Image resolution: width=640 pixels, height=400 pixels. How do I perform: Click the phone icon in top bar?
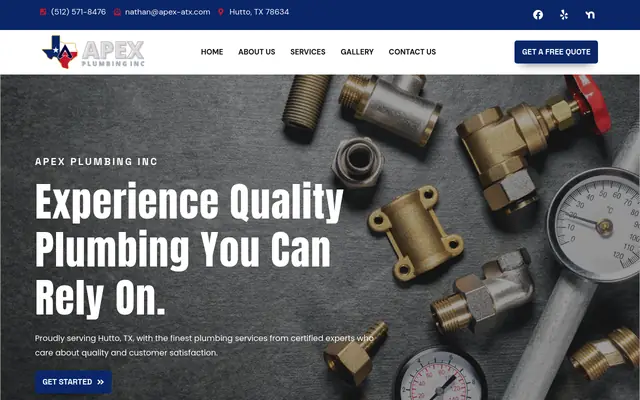43,12
